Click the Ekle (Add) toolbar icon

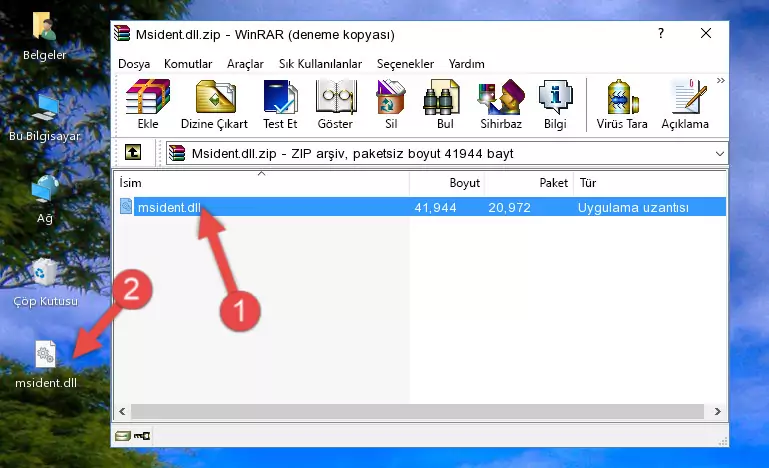[148, 104]
